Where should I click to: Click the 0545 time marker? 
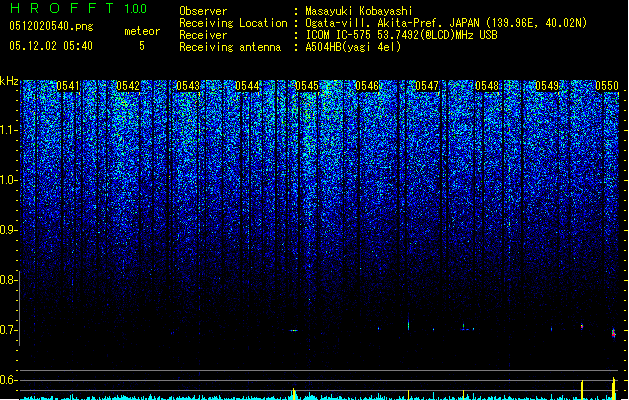pos(307,86)
